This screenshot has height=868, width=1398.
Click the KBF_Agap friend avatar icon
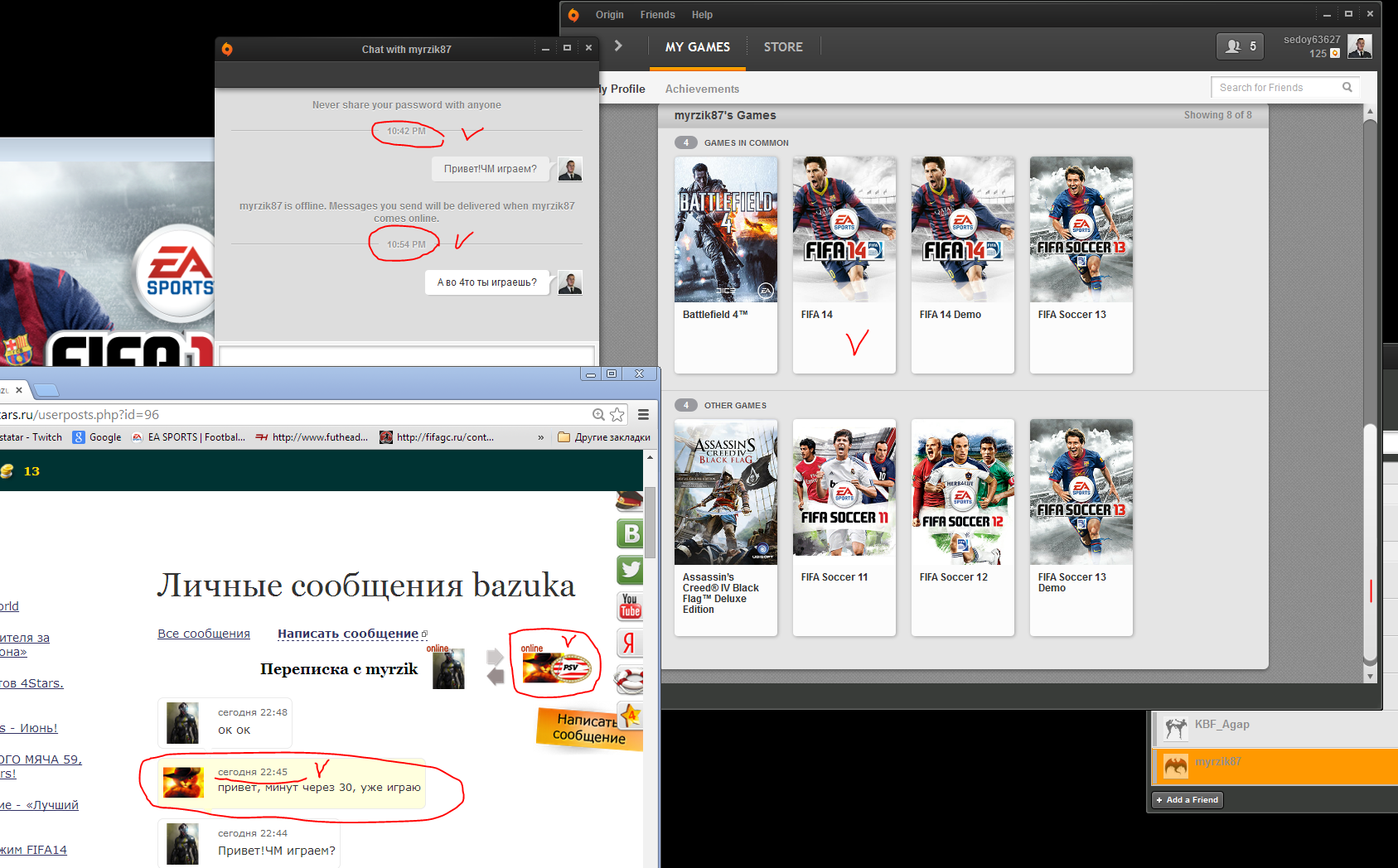click(1176, 728)
